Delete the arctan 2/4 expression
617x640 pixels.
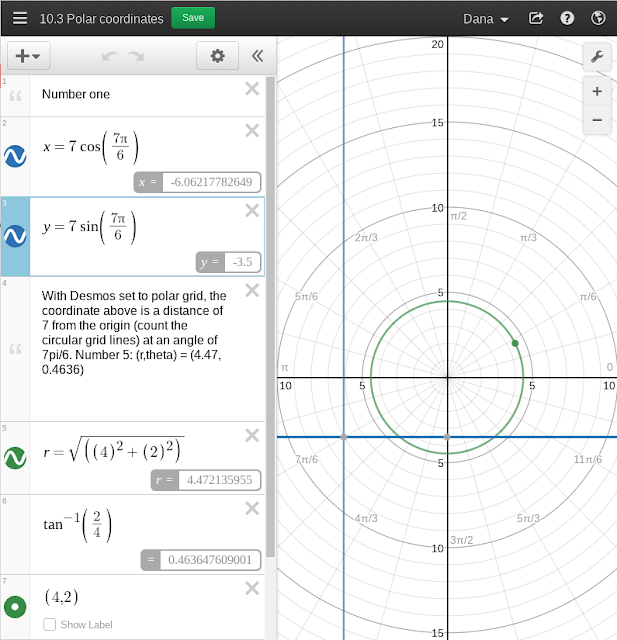pyautogui.click(x=252, y=509)
